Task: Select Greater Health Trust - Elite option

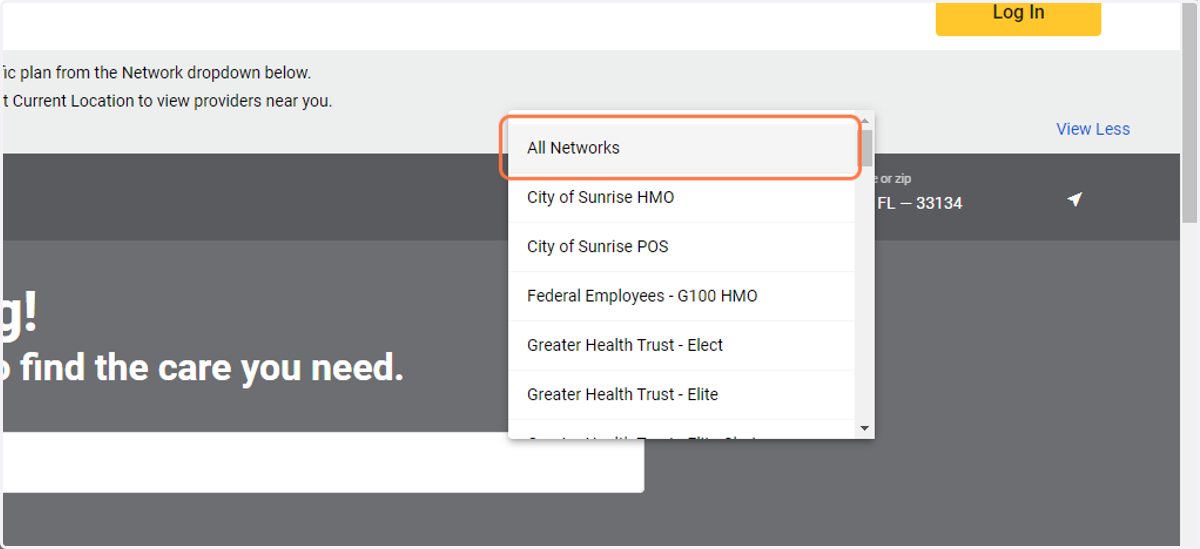Action: point(681,394)
